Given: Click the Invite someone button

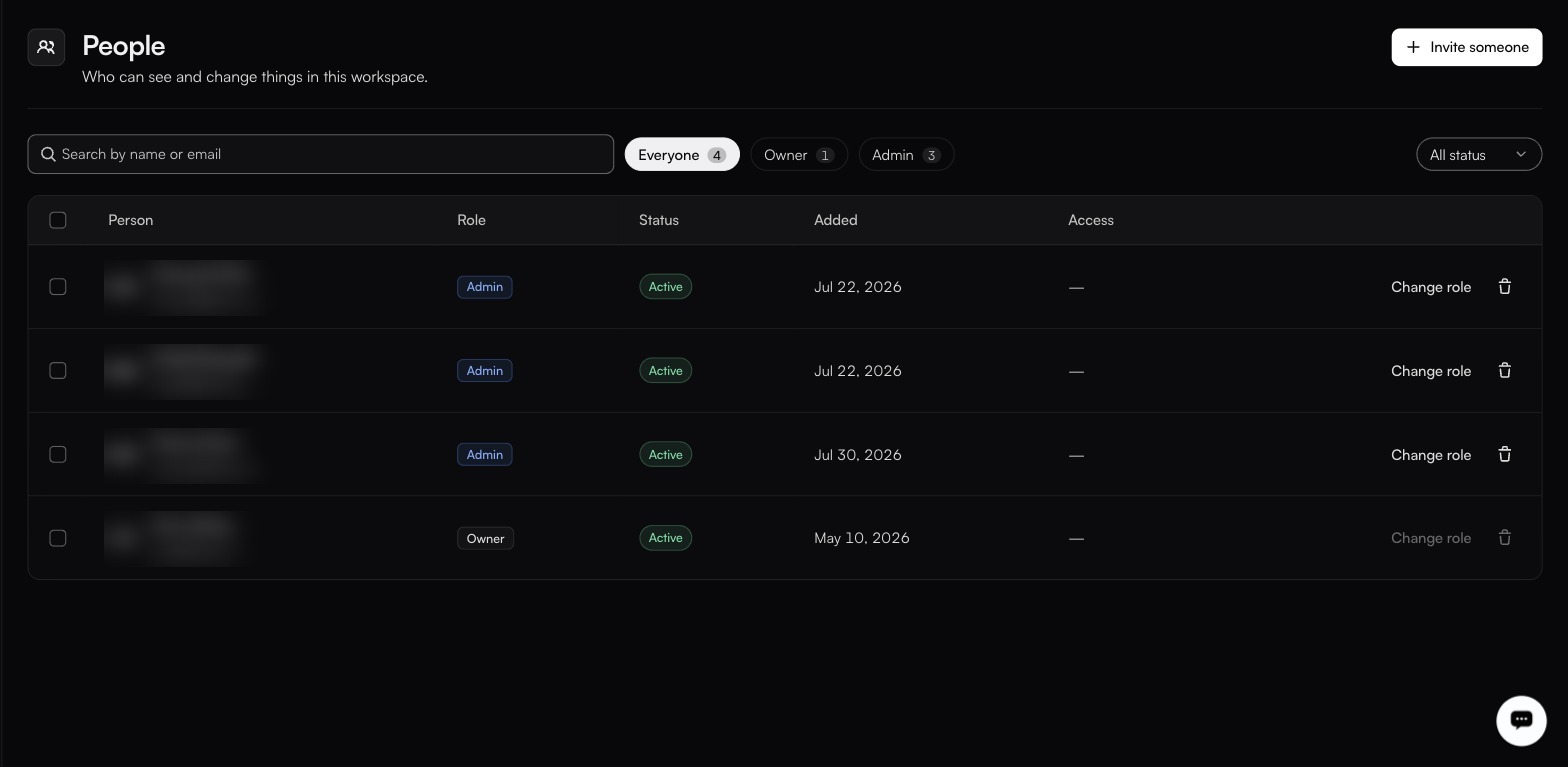Looking at the screenshot, I should (x=1467, y=47).
